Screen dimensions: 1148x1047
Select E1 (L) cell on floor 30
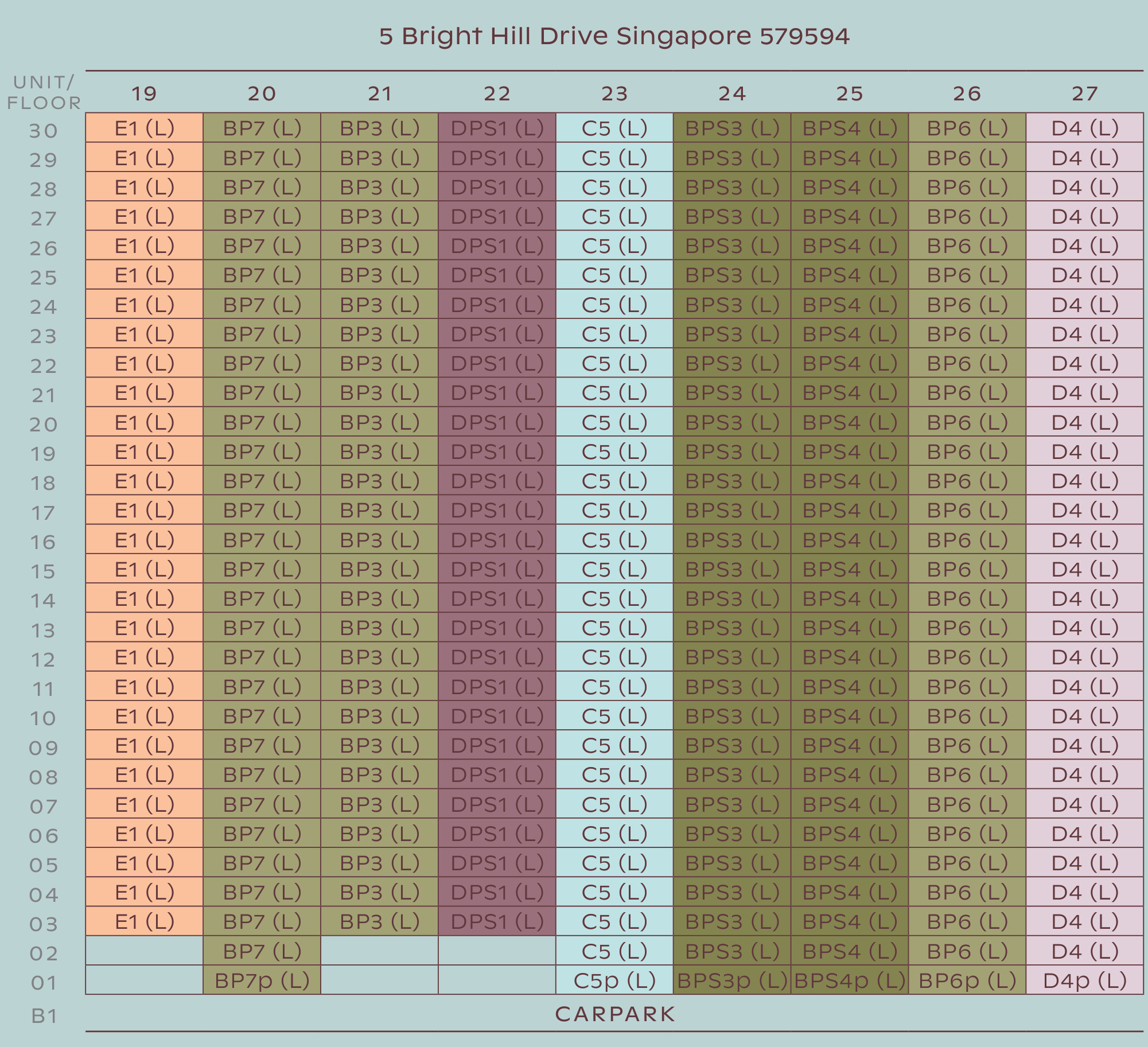click(x=144, y=127)
